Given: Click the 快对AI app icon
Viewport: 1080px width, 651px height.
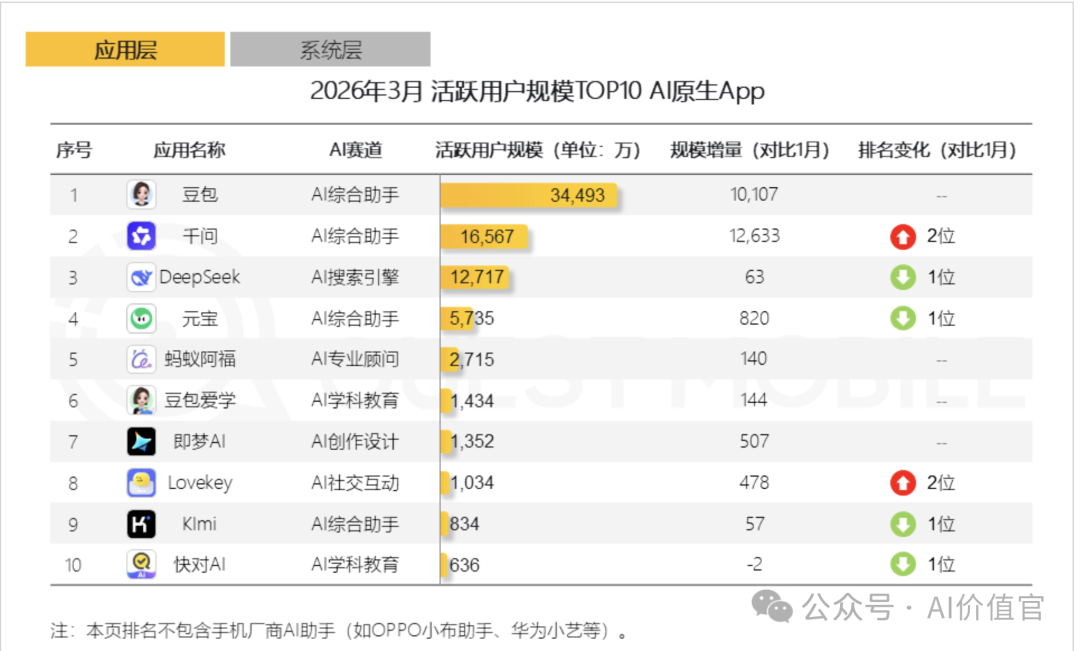Looking at the screenshot, I should (x=141, y=565).
